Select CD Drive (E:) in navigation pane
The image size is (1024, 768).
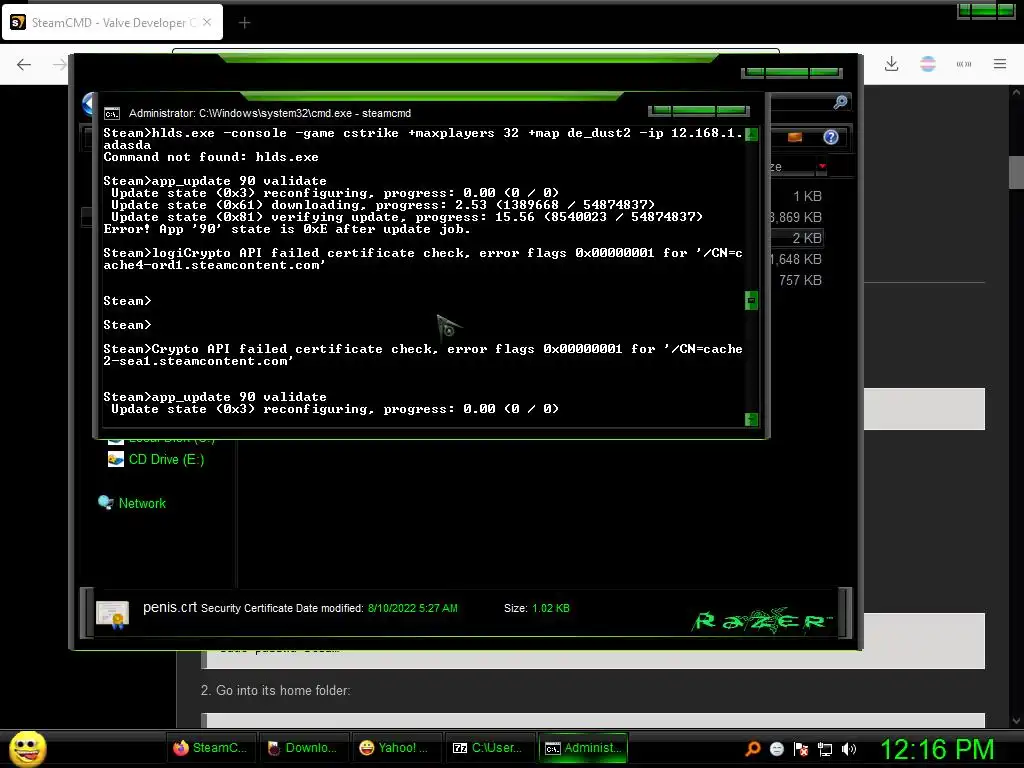tap(167, 459)
